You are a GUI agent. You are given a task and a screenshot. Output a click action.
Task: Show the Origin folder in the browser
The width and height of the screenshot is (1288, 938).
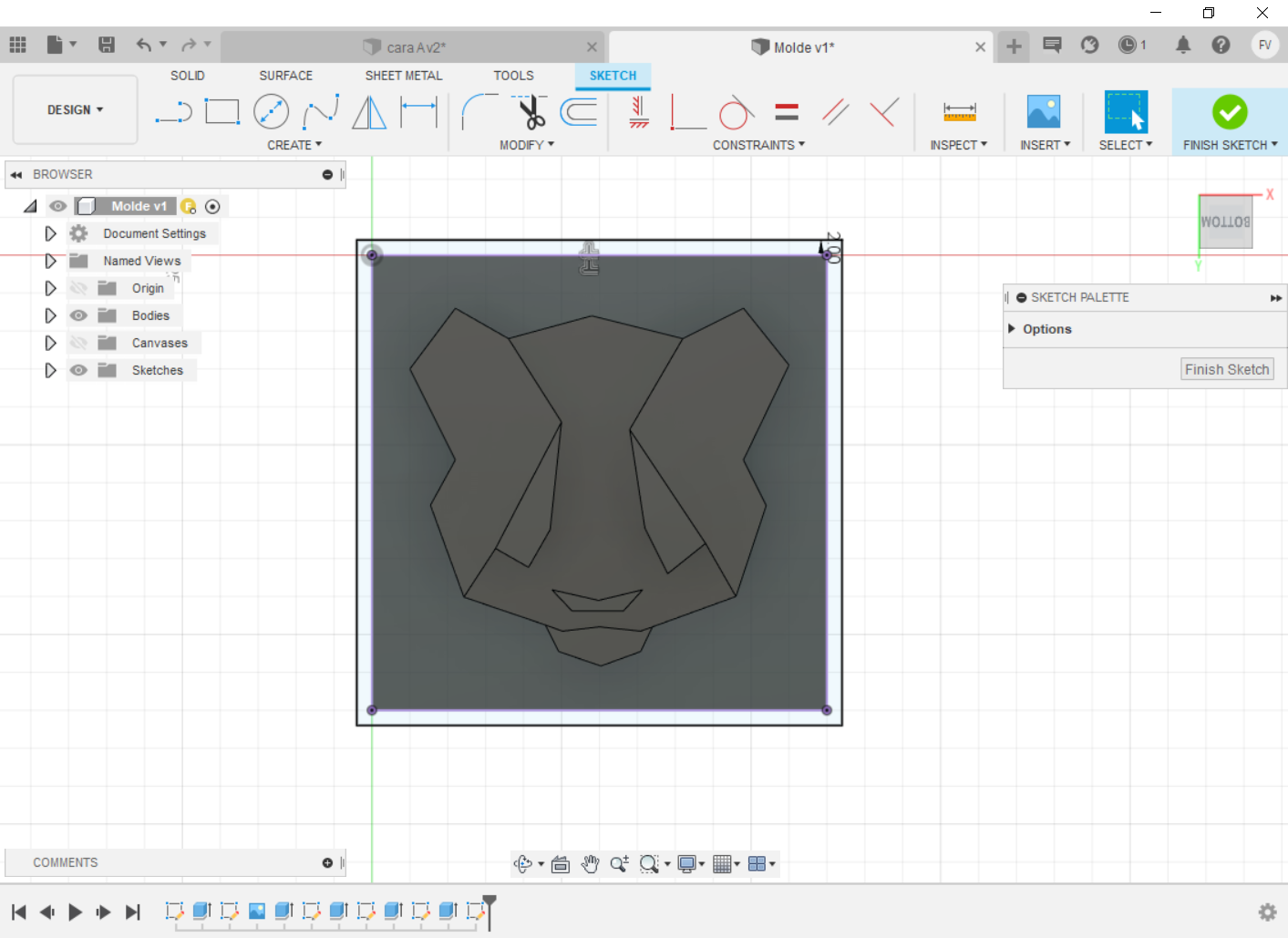click(x=78, y=287)
